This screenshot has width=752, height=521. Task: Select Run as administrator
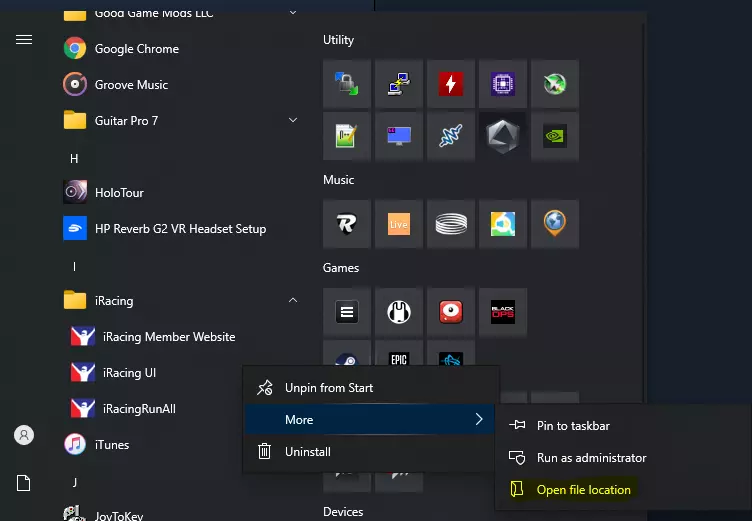click(623, 458)
